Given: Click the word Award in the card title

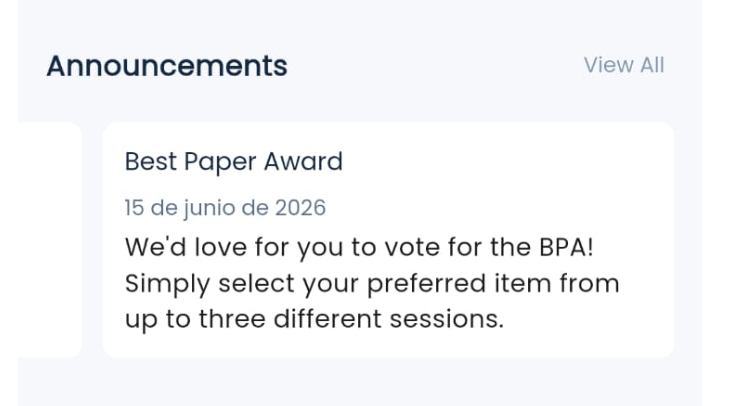Looking at the screenshot, I should click(x=303, y=162).
